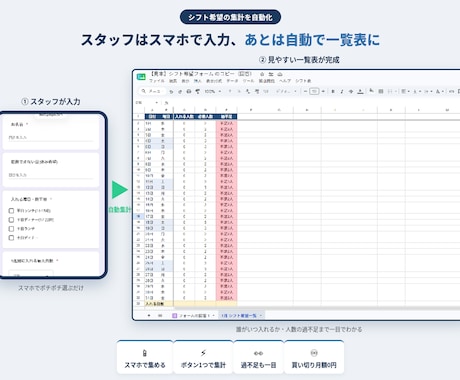This screenshot has height=380, width=460.
Task: Open the borders tool
Action: point(381,91)
